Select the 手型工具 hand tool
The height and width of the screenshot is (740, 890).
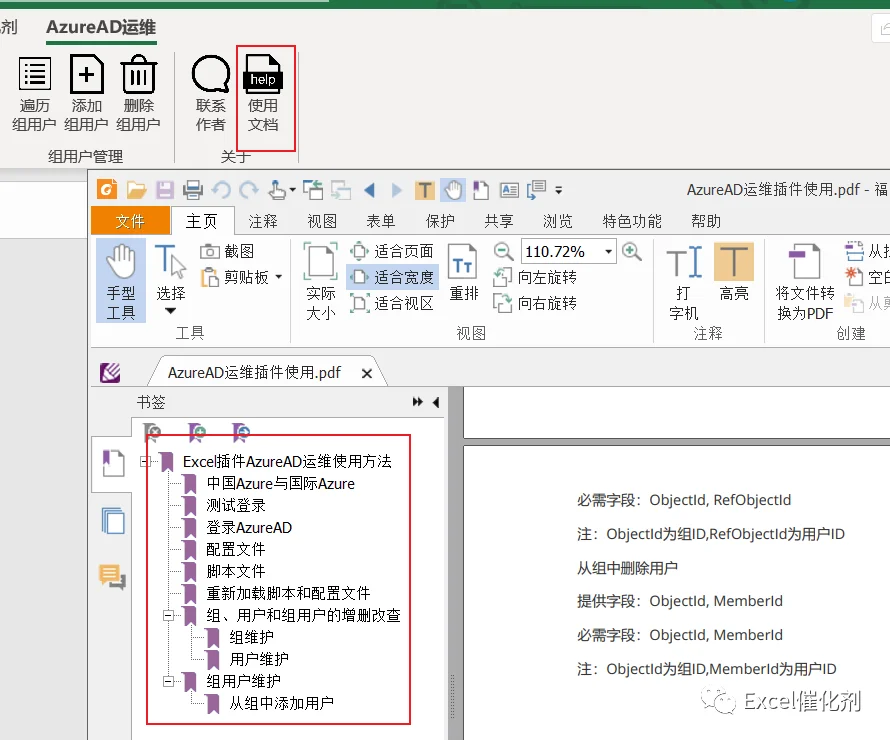(x=121, y=281)
